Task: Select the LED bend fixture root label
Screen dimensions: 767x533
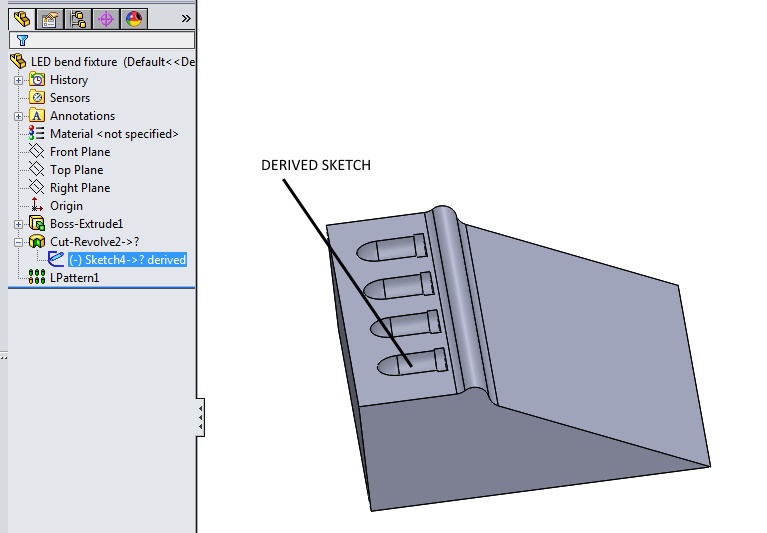Action: 113,62
